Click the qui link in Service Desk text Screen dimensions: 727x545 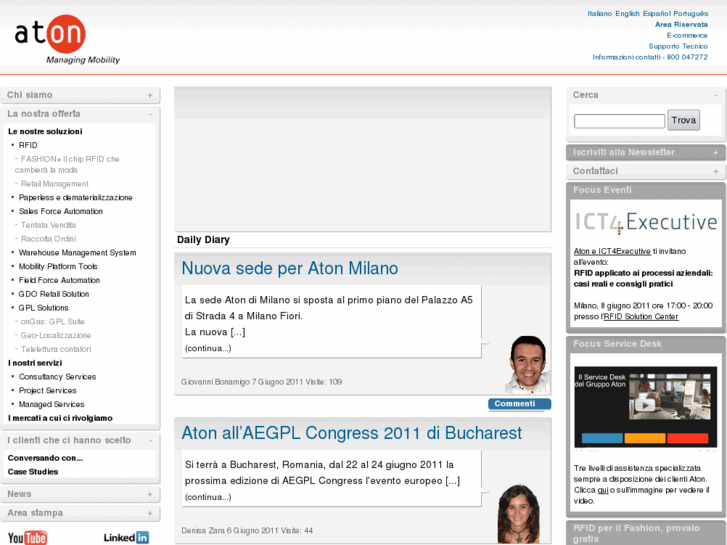[603, 490]
